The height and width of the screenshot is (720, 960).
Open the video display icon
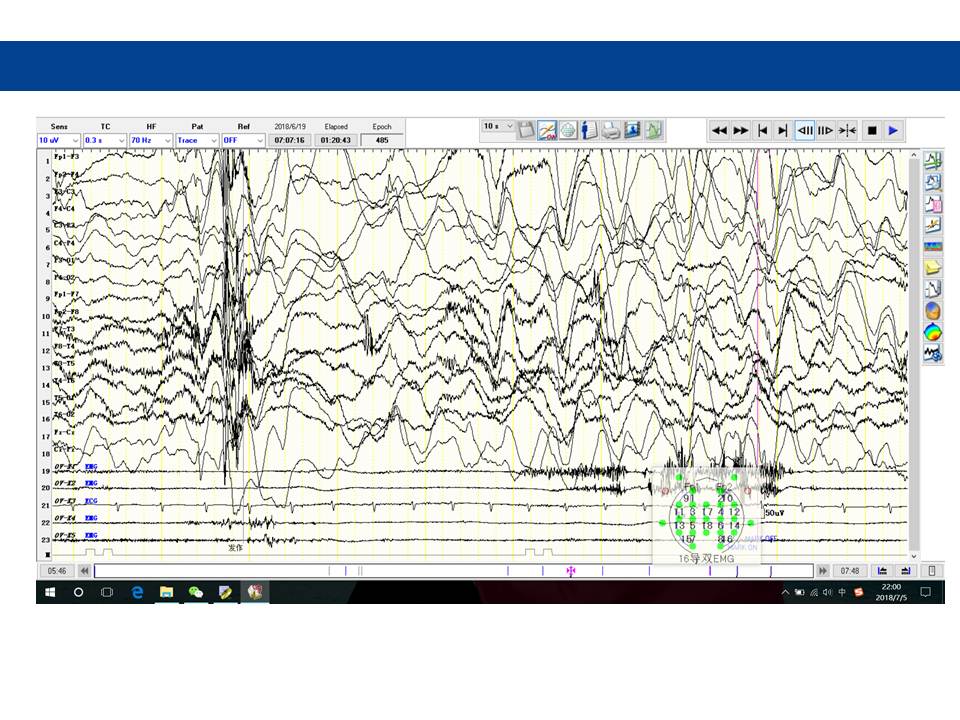pyautogui.click(x=632, y=130)
